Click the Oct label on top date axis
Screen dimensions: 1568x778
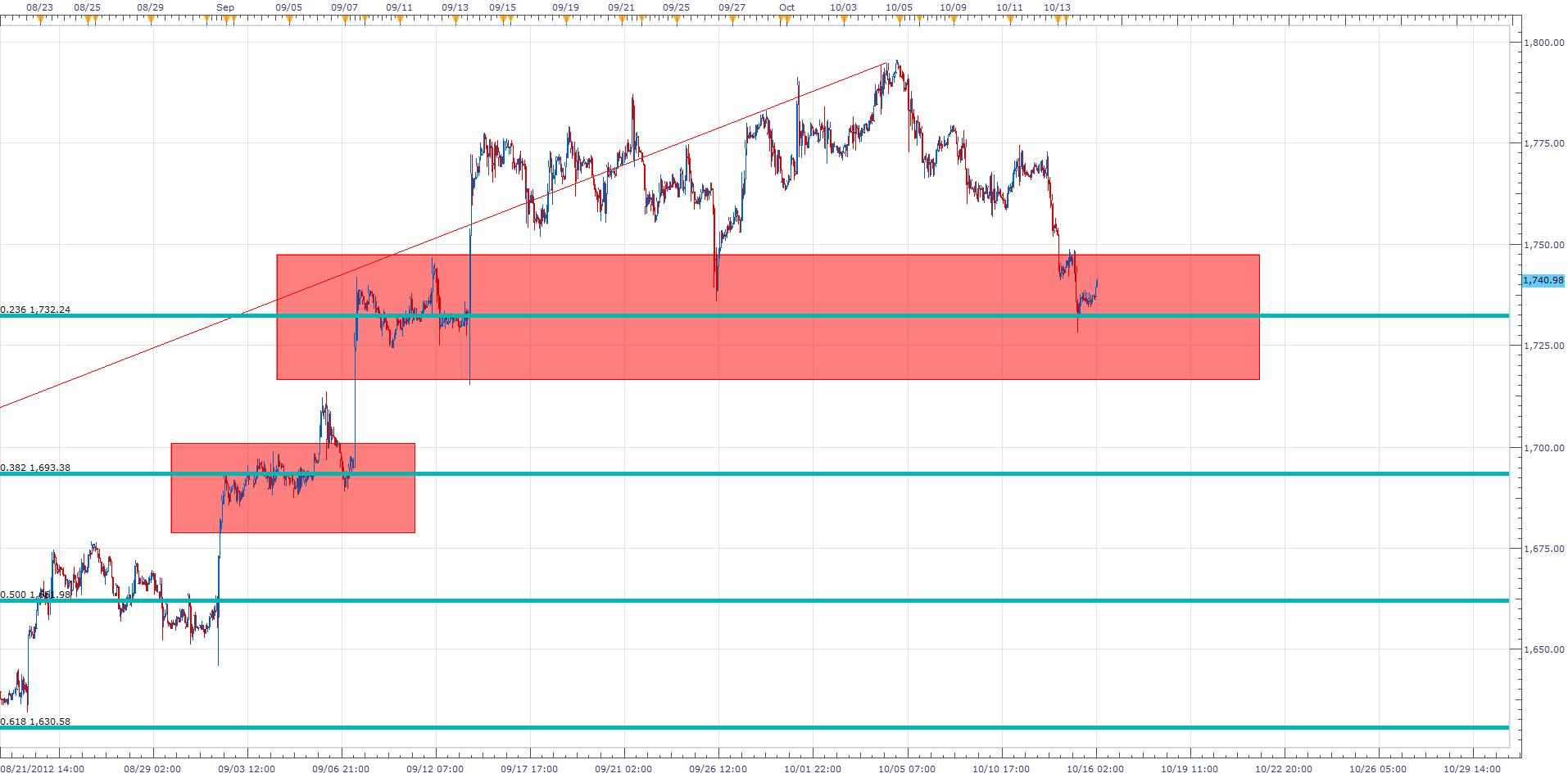[786, 7]
